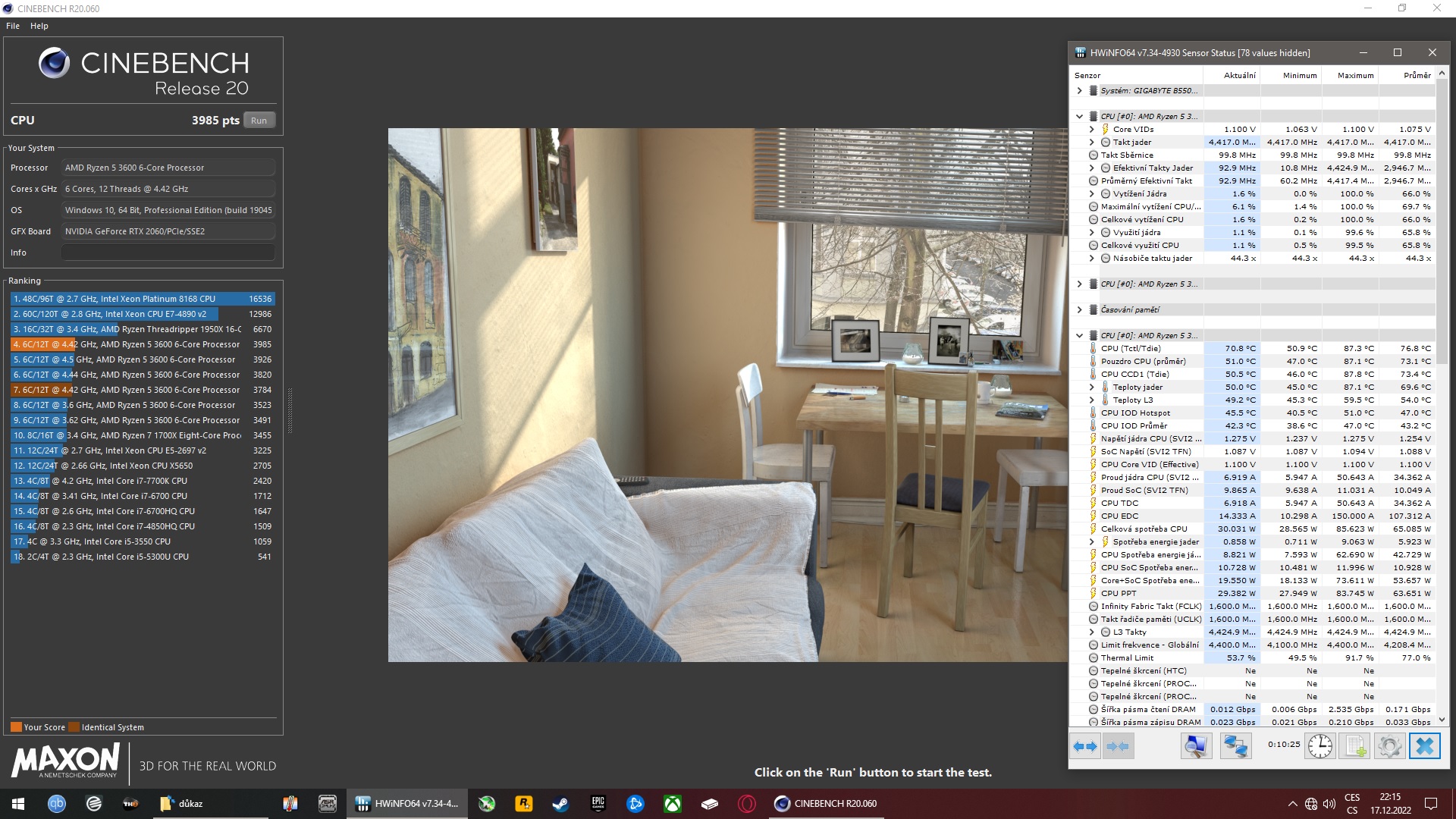Click the Minimum column header
The width and height of the screenshot is (1456, 819).
click(1291, 76)
